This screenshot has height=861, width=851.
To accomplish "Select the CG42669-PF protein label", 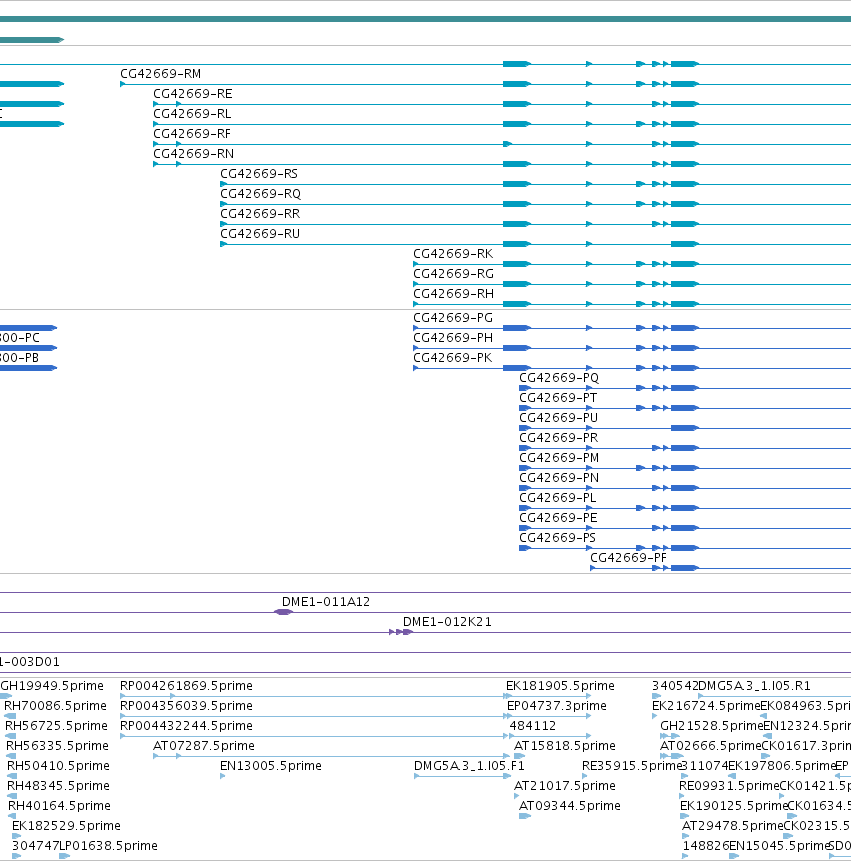I will (628, 558).
